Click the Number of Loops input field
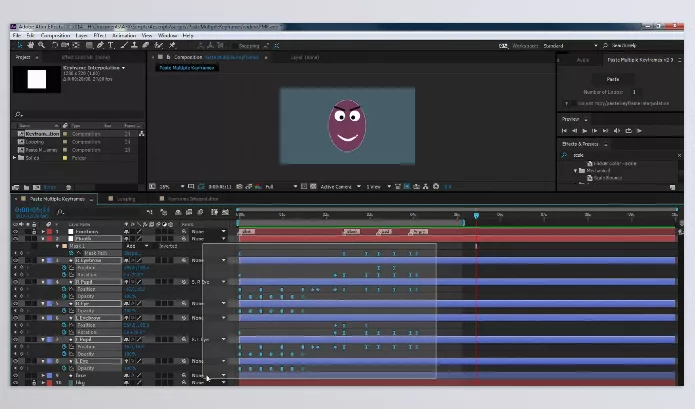 click(636, 92)
